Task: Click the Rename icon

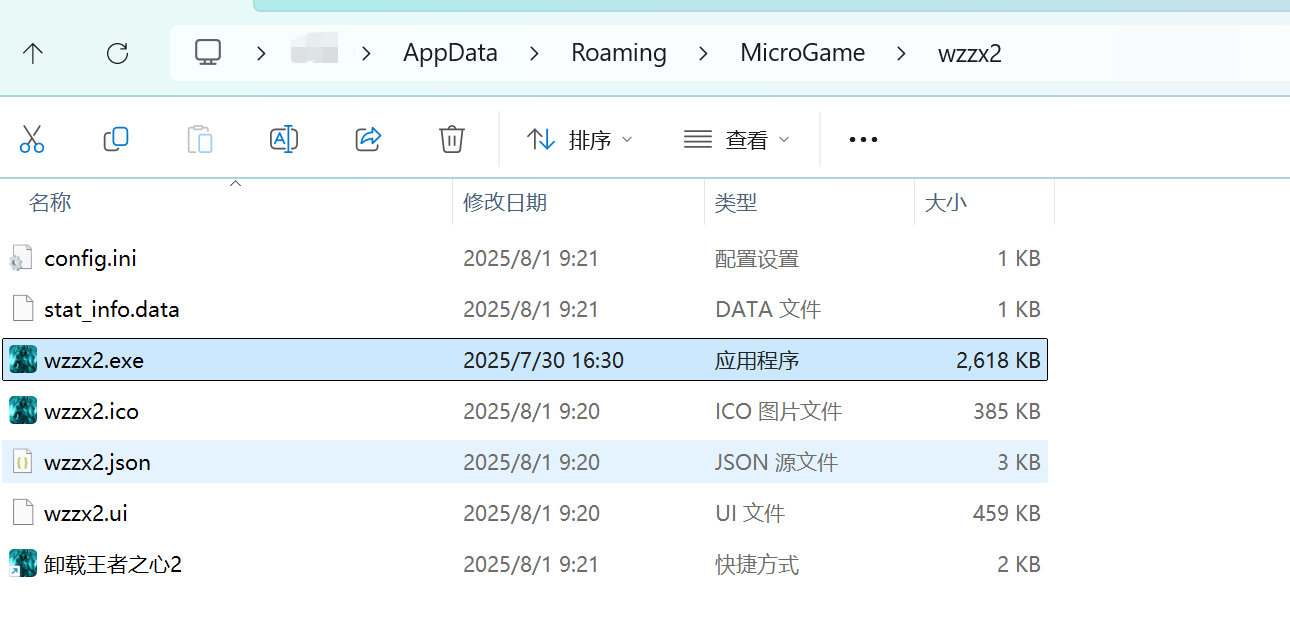Action: coord(283,139)
